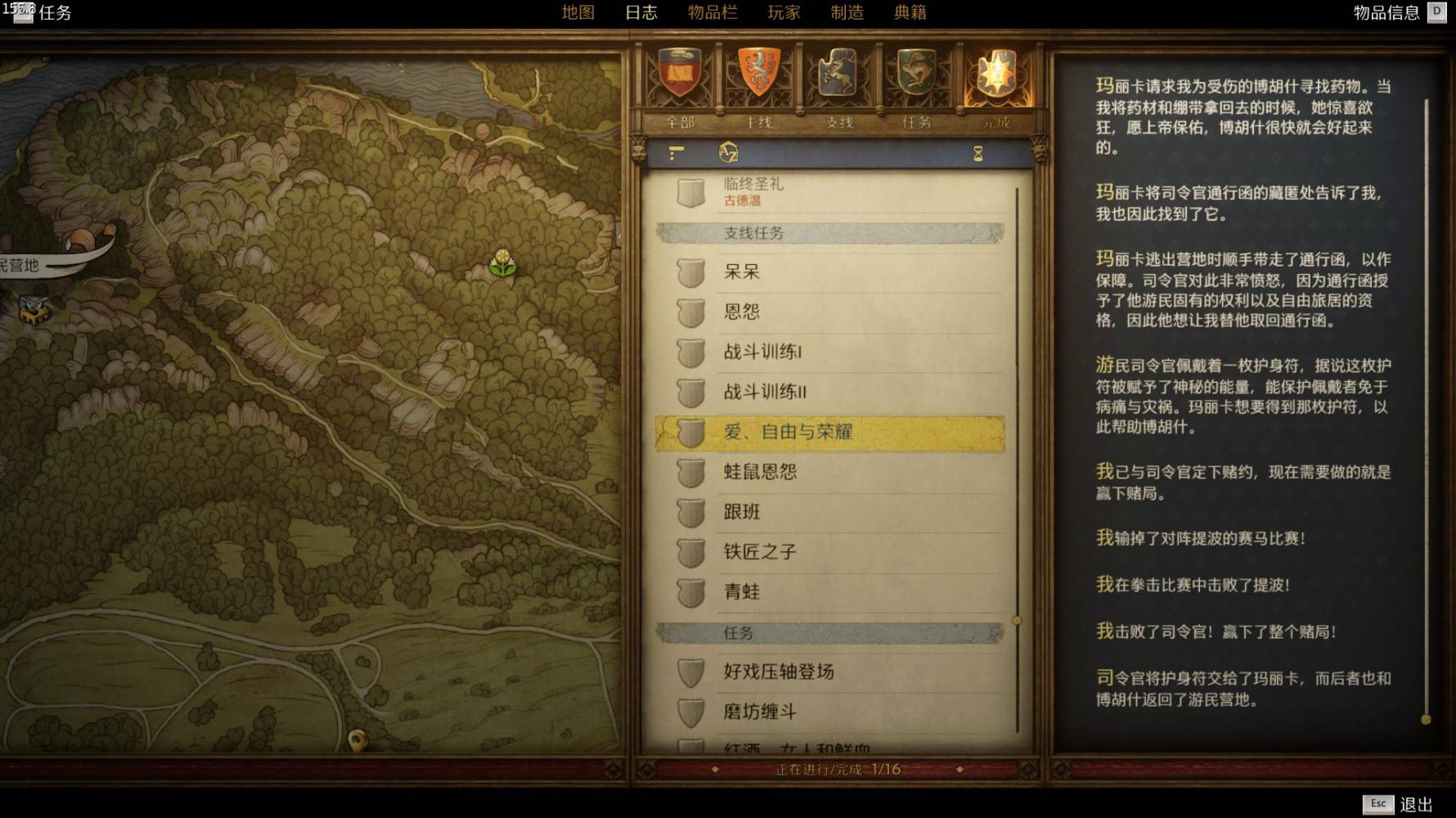Select the quest 铁匠之子

(x=830, y=552)
